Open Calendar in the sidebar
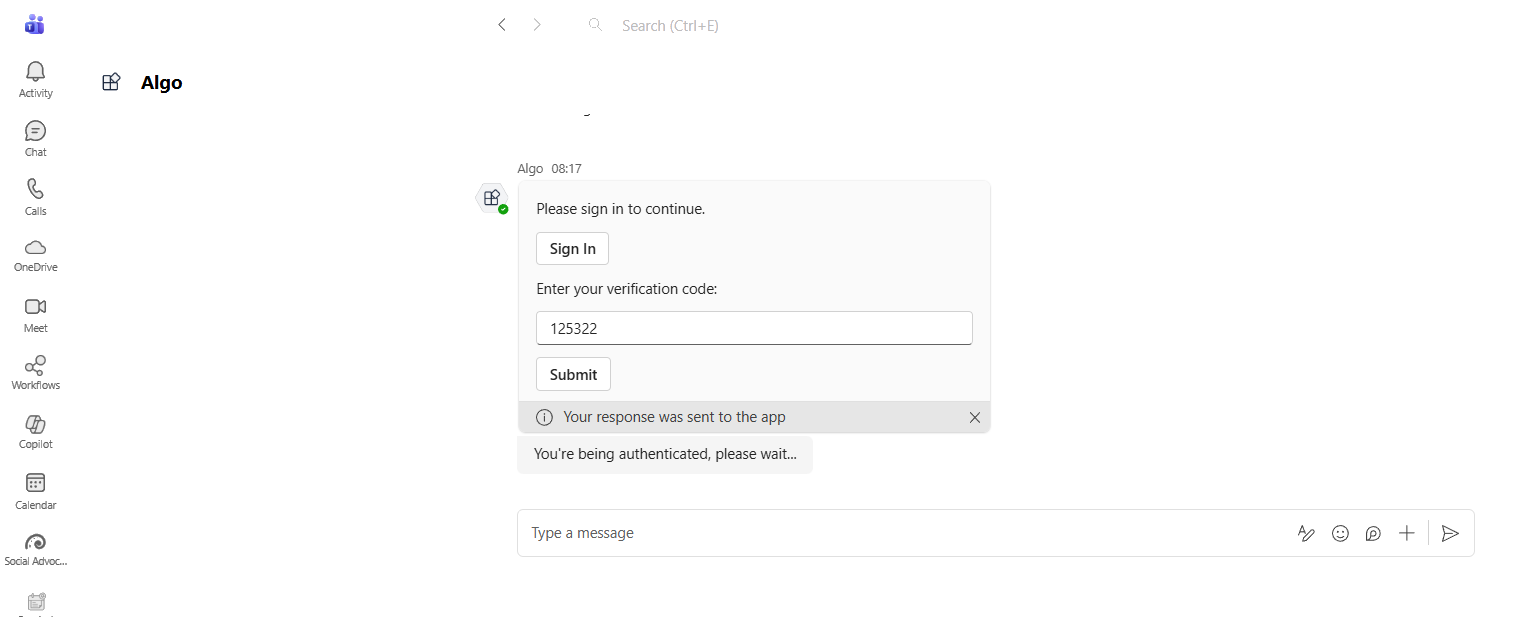The height and width of the screenshot is (617, 1515). point(35,484)
